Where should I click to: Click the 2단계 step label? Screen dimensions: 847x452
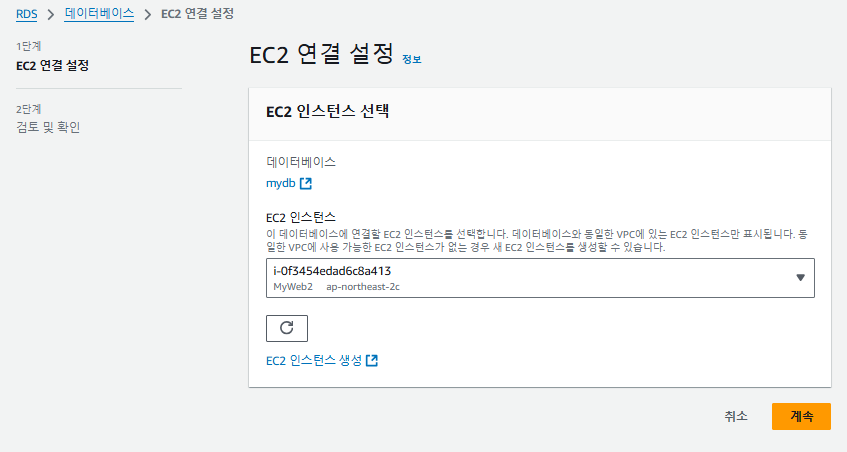(x=29, y=109)
